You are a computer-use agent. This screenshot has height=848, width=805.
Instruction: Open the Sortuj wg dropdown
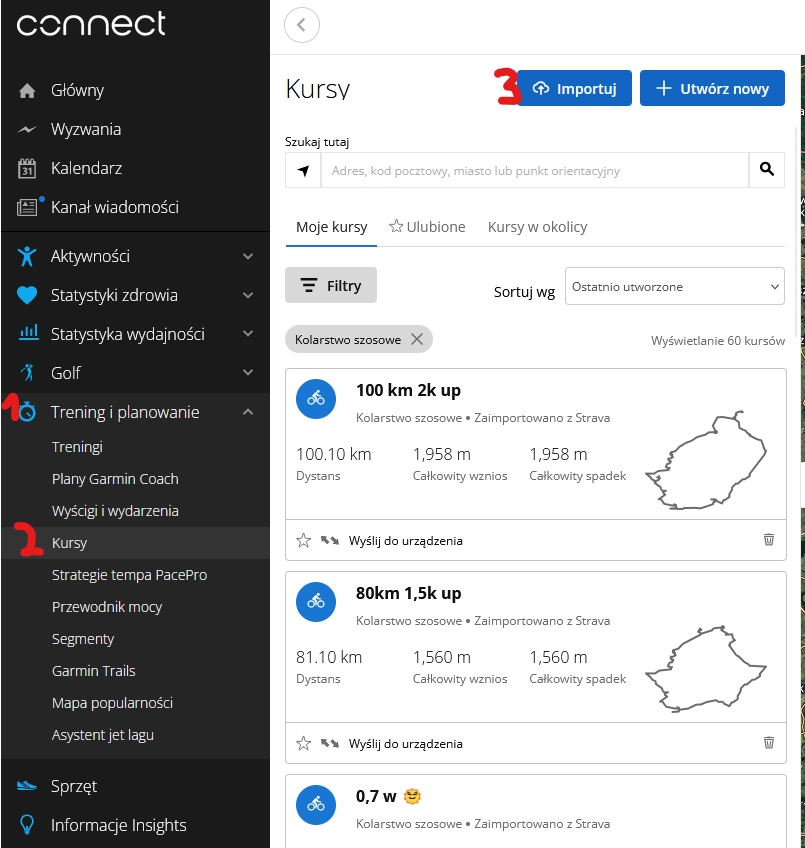tap(675, 287)
